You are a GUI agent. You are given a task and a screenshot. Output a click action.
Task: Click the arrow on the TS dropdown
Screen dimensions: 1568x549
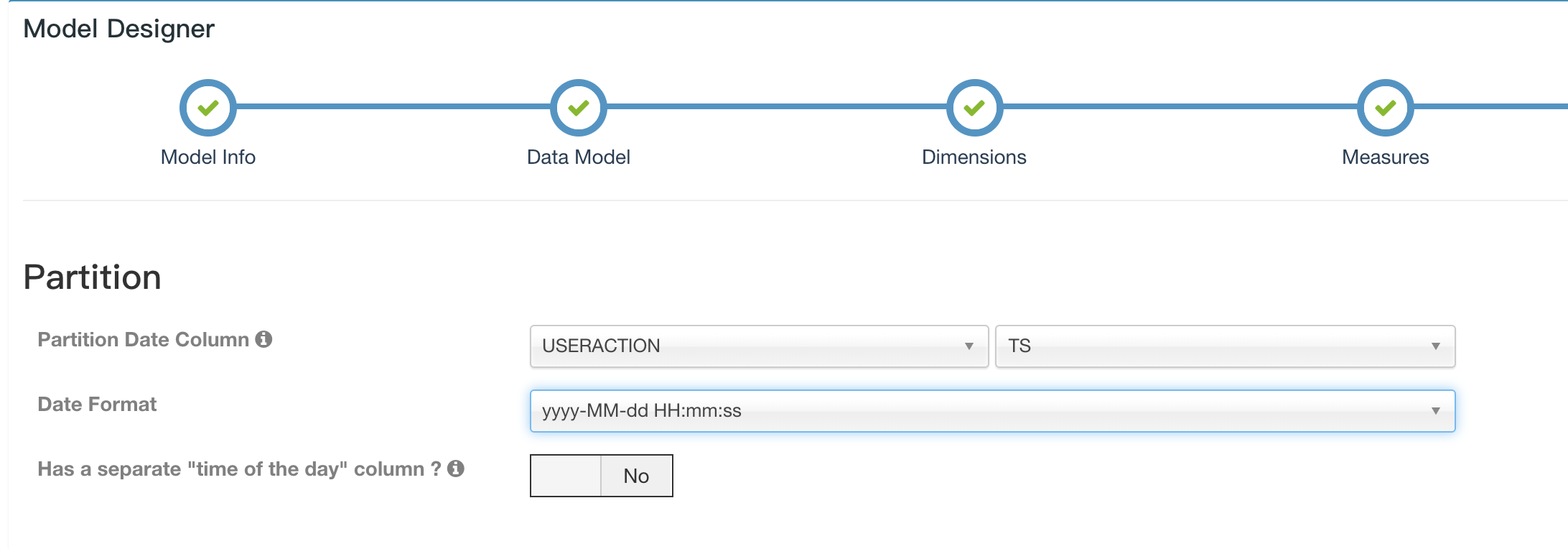click(1435, 346)
